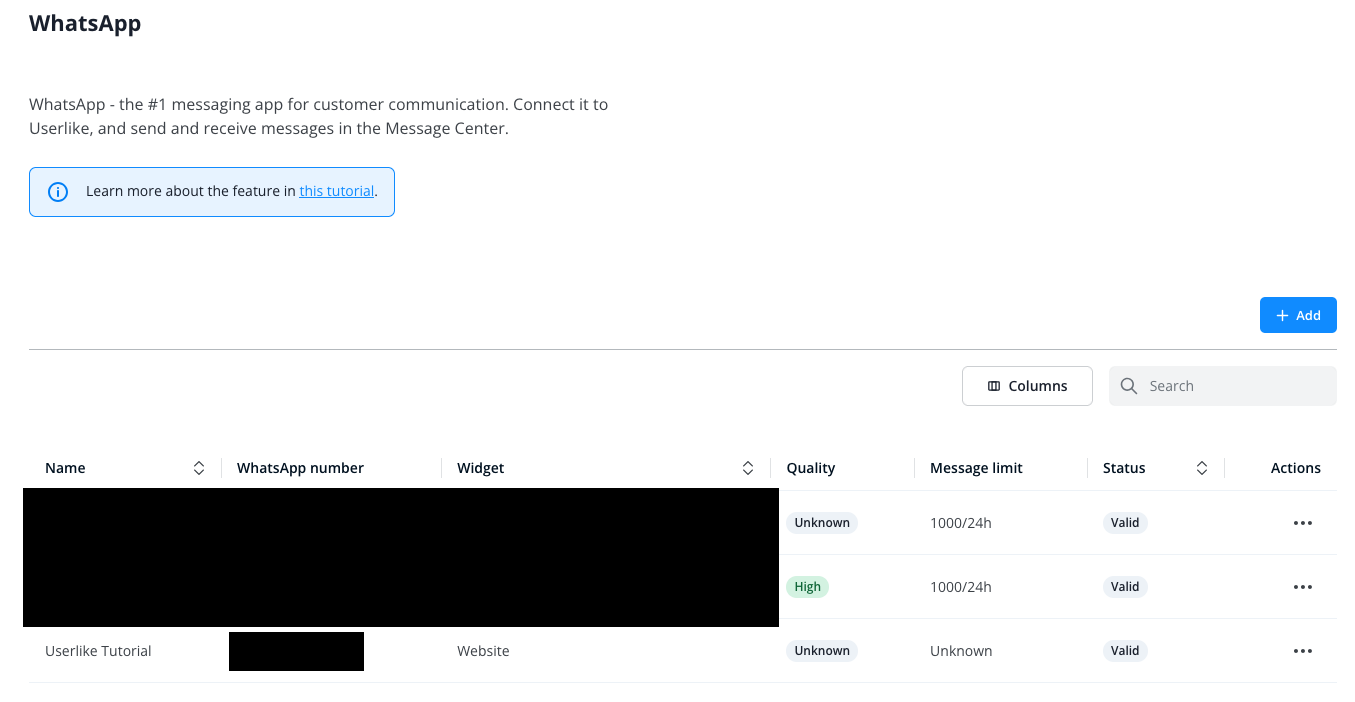Click the WhatsApp number column header
This screenshot has width=1355, height=702.
(300, 468)
